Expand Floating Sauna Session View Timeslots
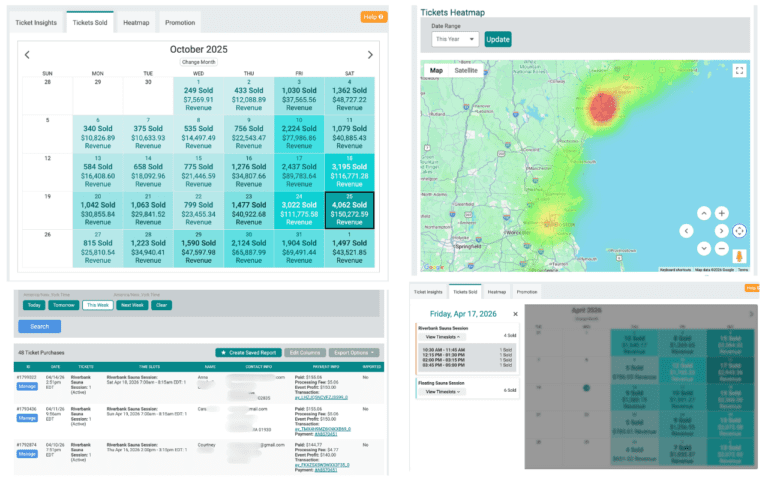 click(x=440, y=391)
